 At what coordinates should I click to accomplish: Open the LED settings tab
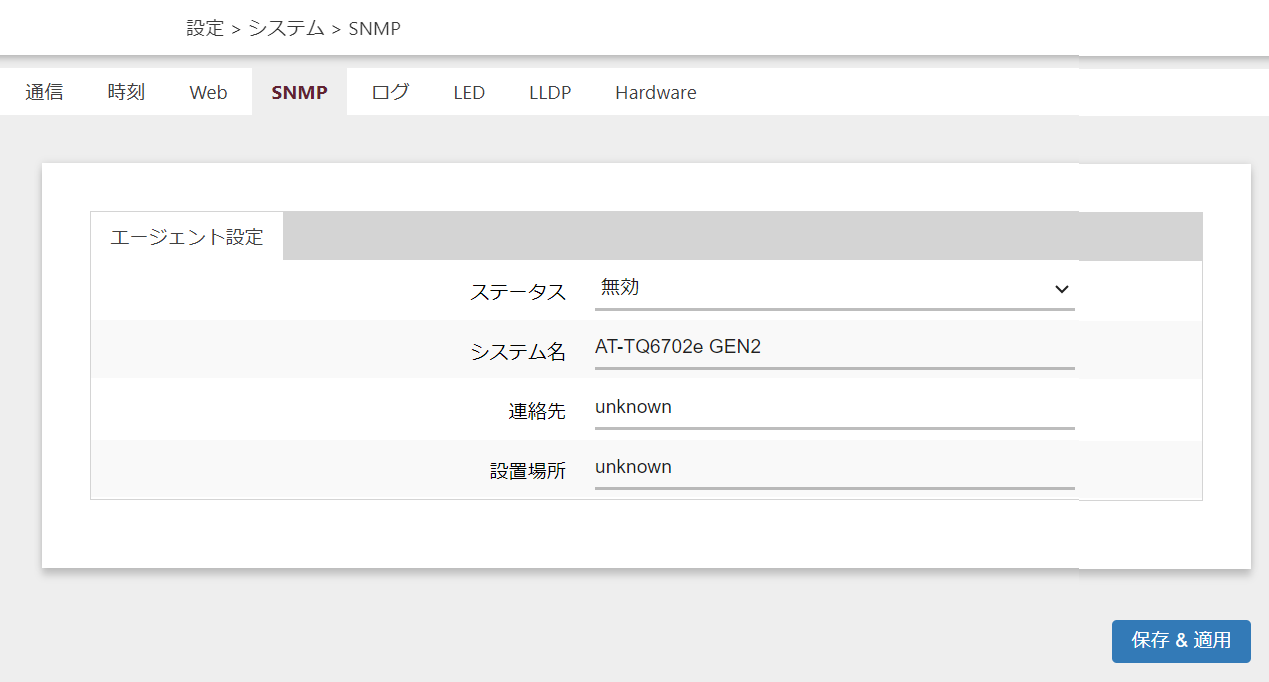tap(469, 93)
